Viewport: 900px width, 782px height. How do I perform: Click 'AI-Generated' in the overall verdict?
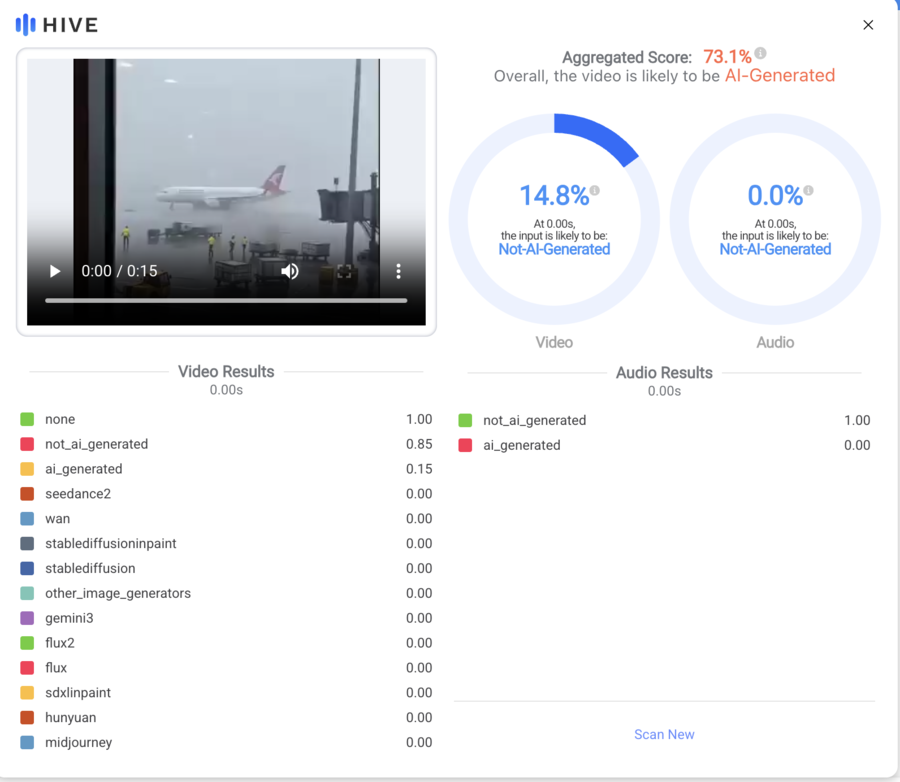779,75
